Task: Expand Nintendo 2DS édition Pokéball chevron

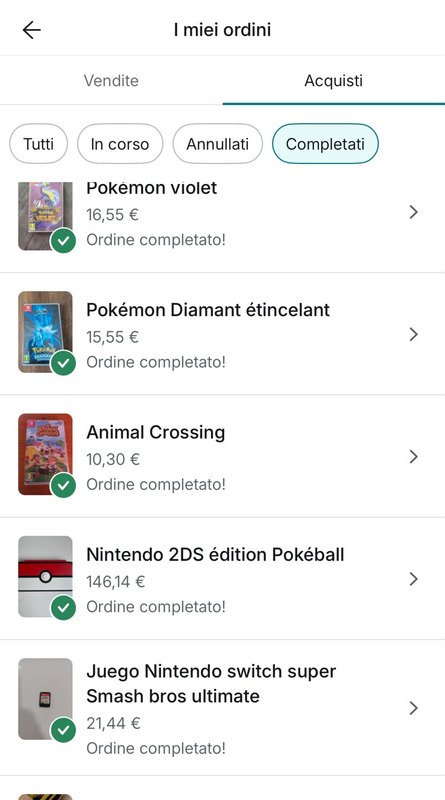Action: (x=414, y=579)
